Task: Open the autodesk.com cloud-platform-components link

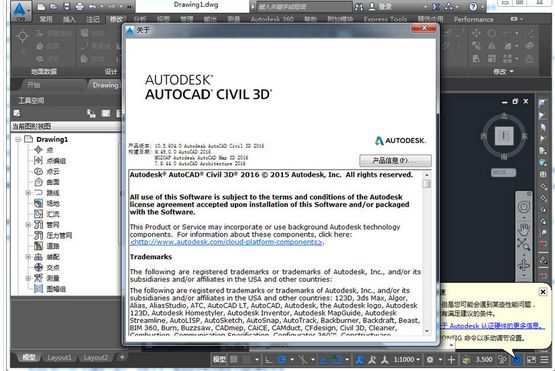Action: tap(226, 242)
